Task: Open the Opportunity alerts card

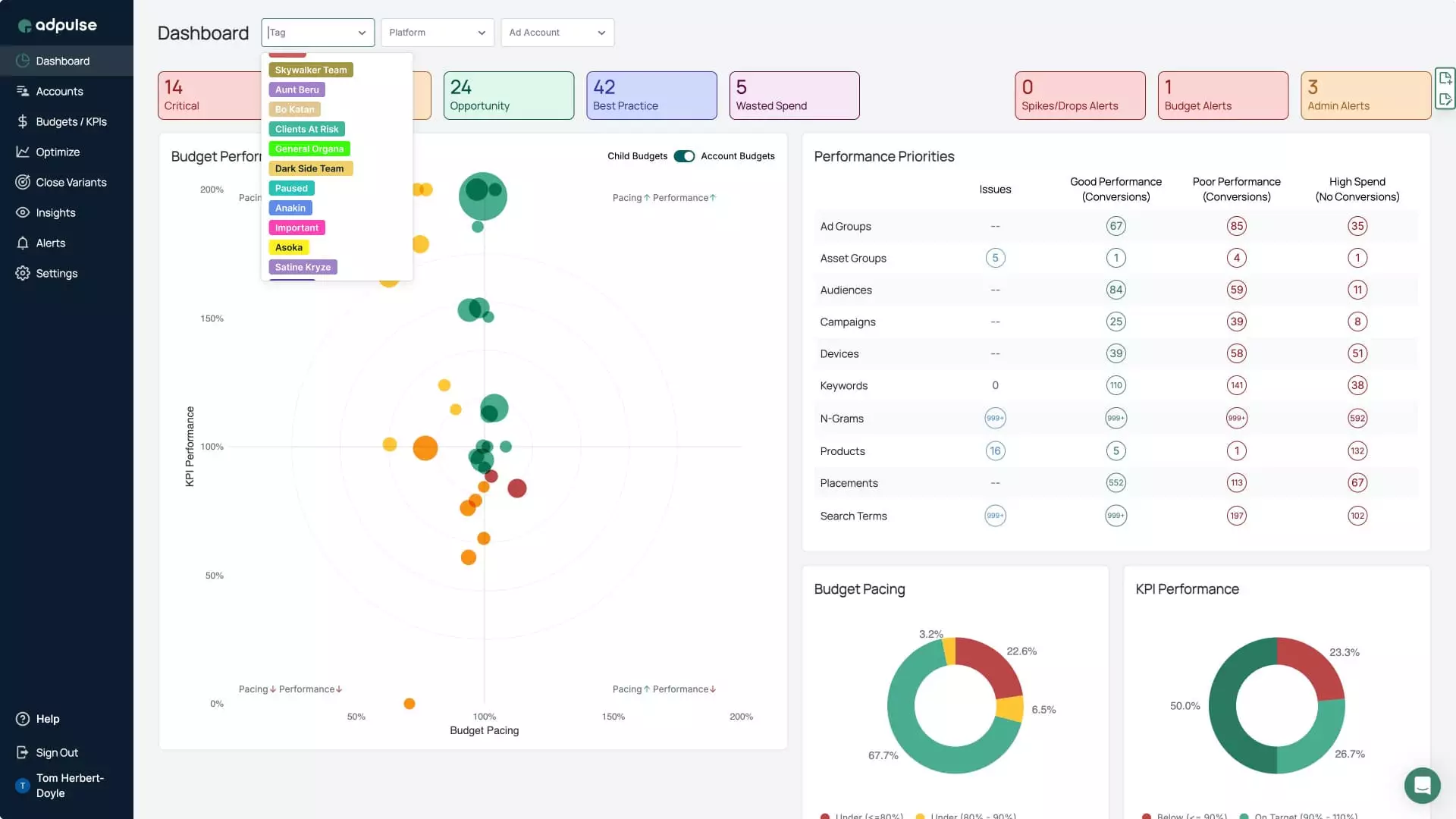Action: coord(508,96)
